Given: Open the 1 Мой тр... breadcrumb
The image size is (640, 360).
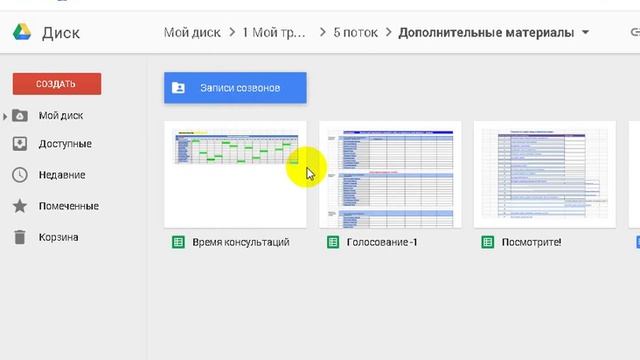Looking at the screenshot, I should click(274, 32).
